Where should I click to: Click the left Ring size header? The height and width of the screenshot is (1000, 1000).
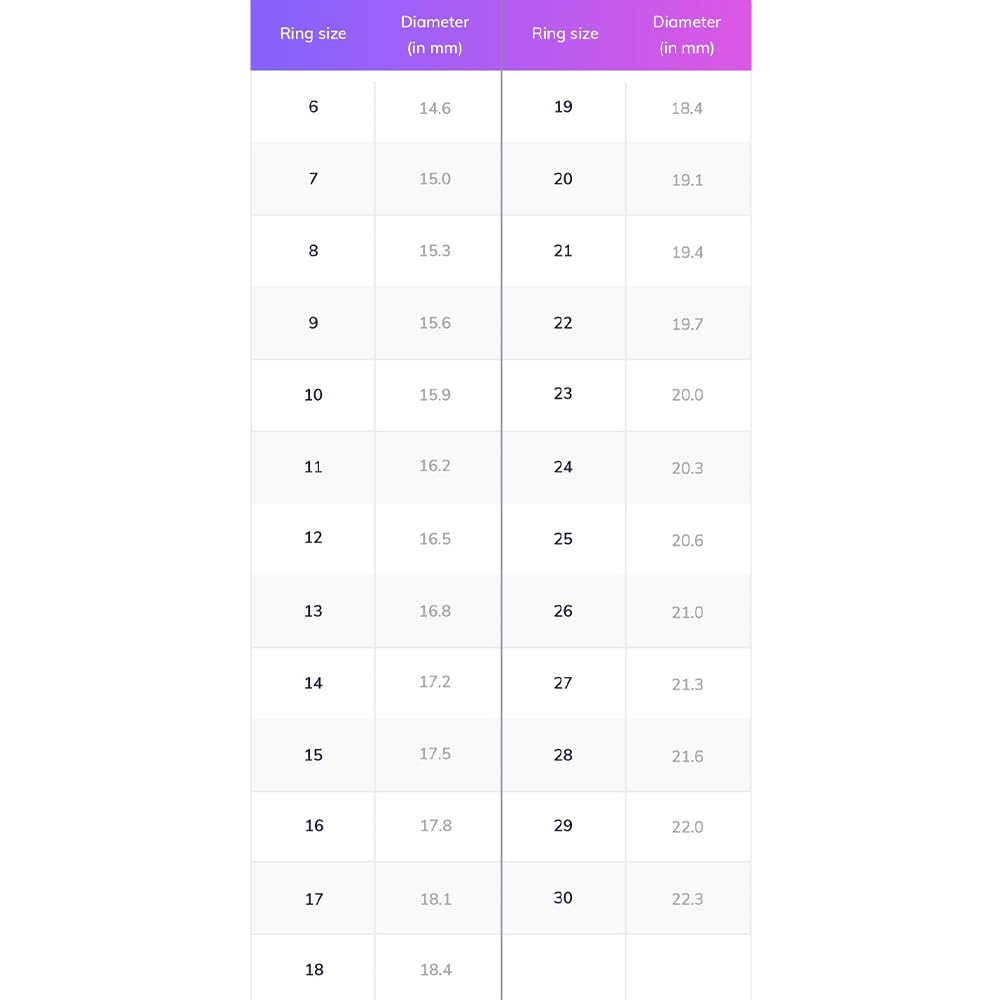tap(313, 34)
